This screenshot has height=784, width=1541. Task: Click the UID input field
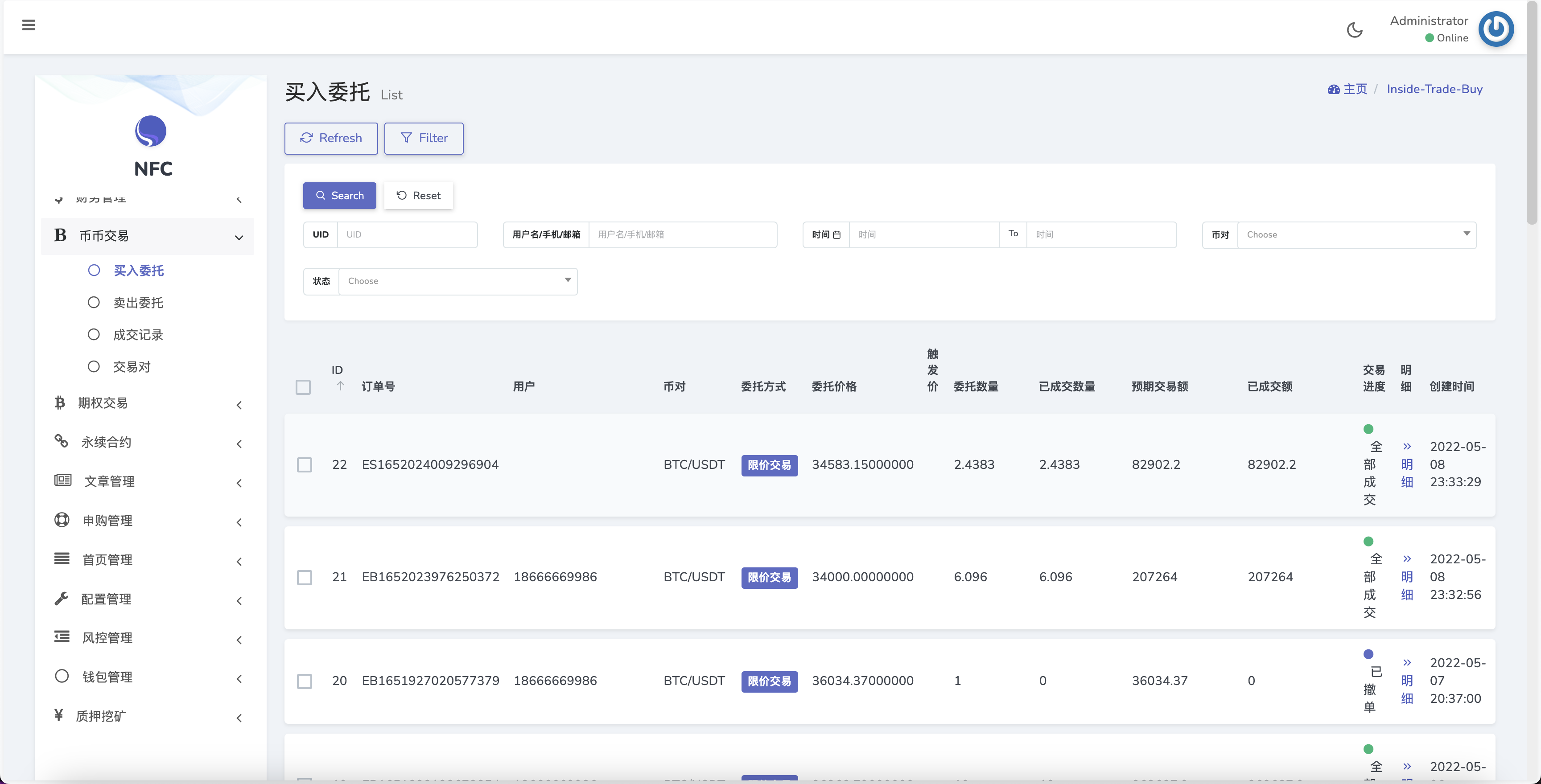(x=407, y=234)
